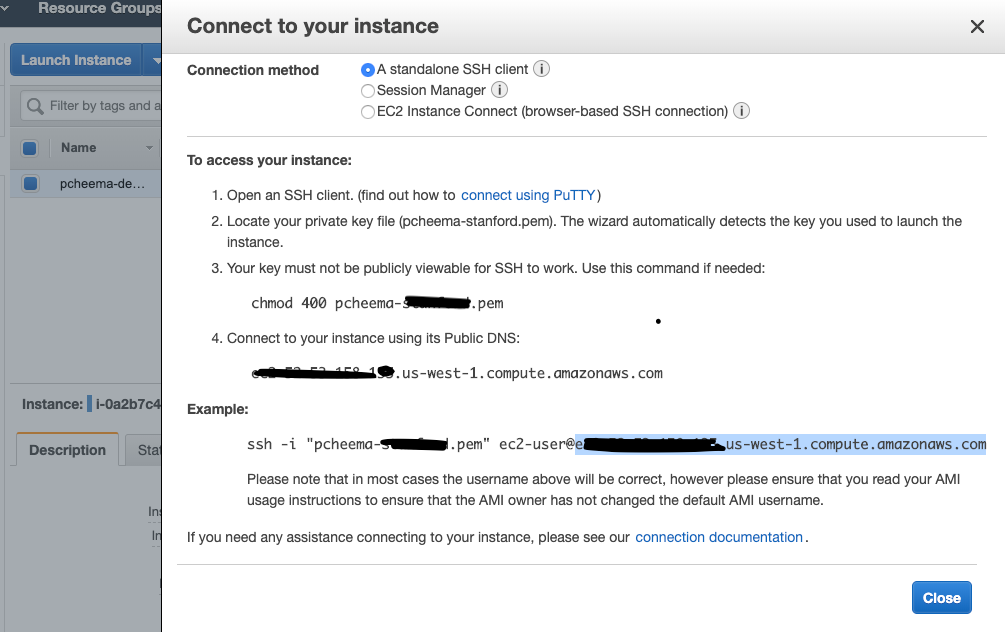Click the EC2 Instance Connect info icon
This screenshot has height=632, width=1005.
pos(741,111)
